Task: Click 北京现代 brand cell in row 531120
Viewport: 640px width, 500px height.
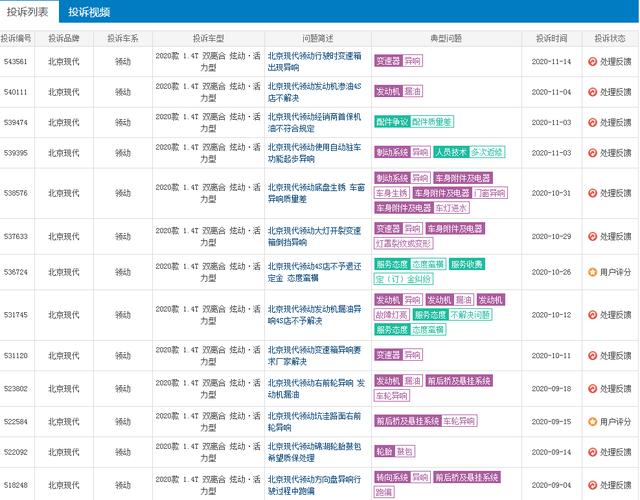Action: 64,356
